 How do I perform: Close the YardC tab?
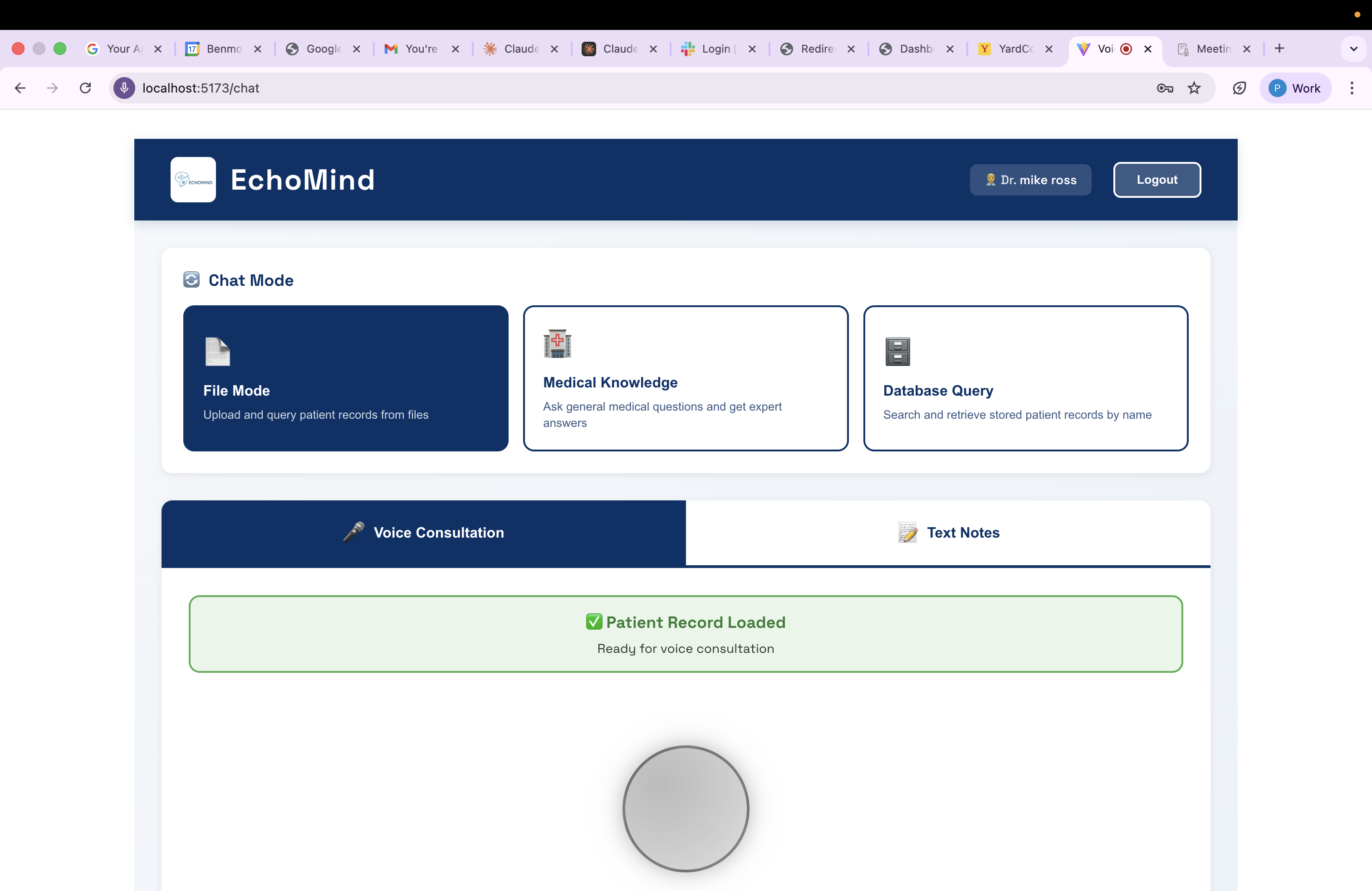[x=1049, y=49]
